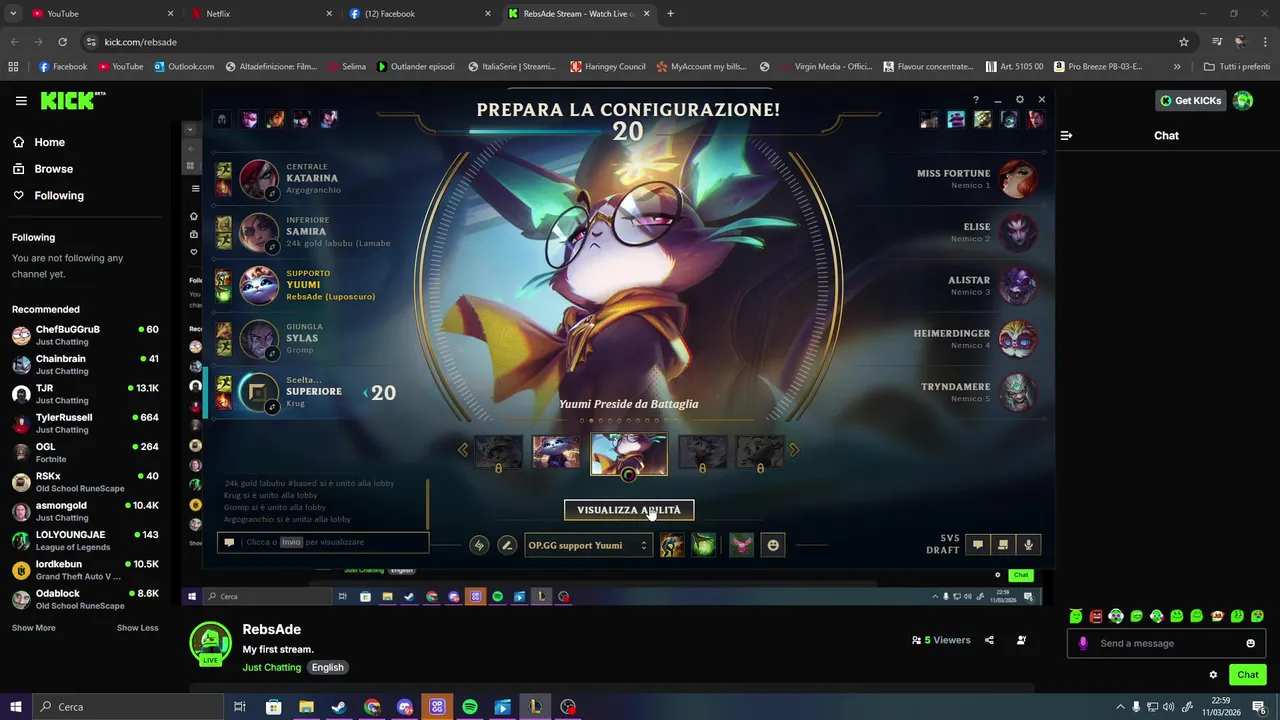The width and height of the screenshot is (1280, 720).
Task: Collapse recommended list with Show Less
Action: pyautogui.click(x=137, y=628)
